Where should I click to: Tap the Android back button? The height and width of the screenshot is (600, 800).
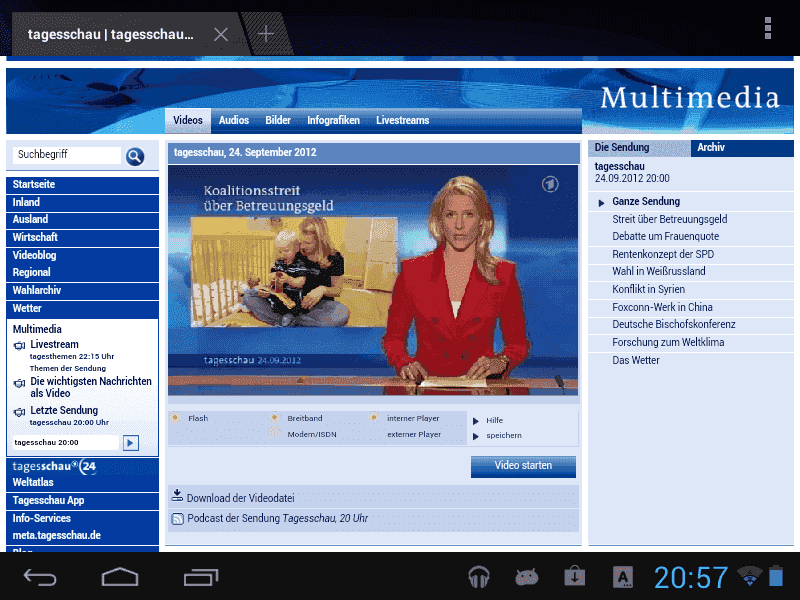(x=40, y=578)
